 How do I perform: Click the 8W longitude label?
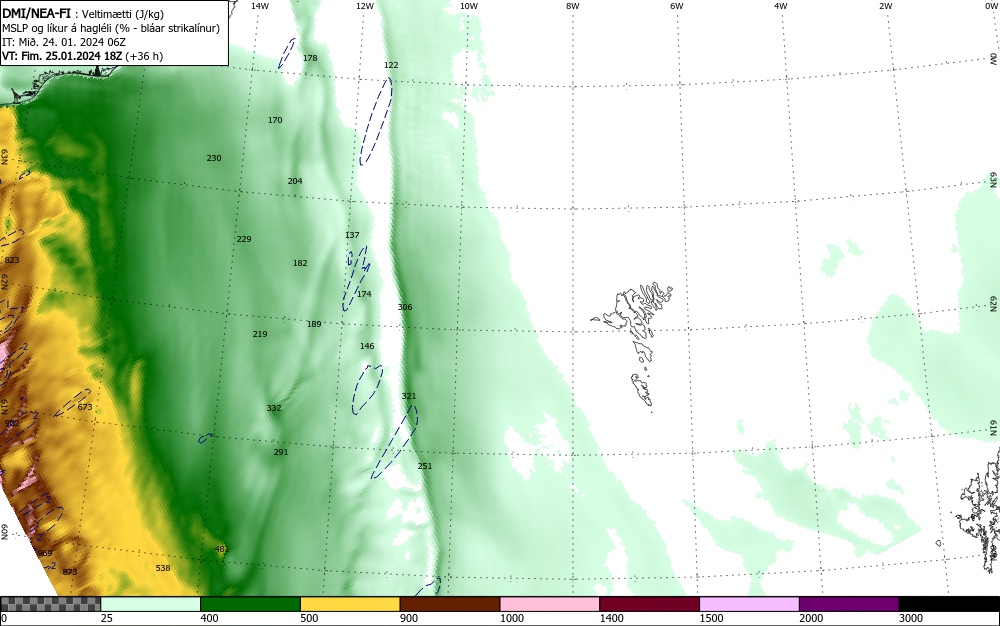pos(573,6)
